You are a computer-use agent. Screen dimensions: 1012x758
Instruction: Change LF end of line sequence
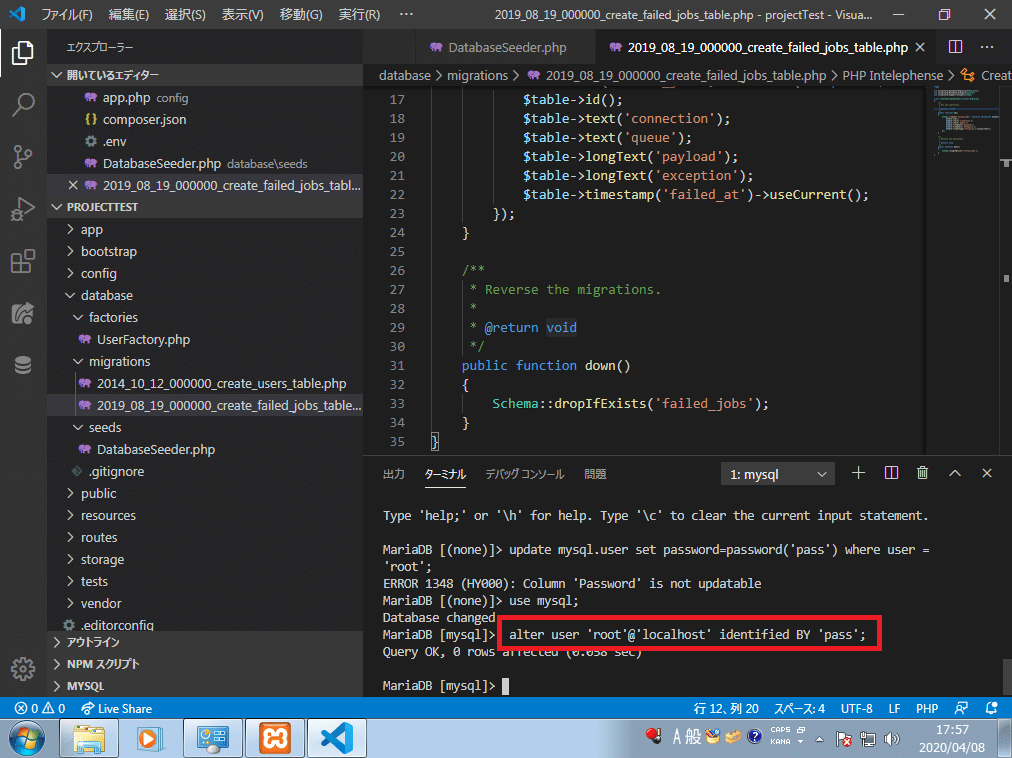click(x=894, y=708)
